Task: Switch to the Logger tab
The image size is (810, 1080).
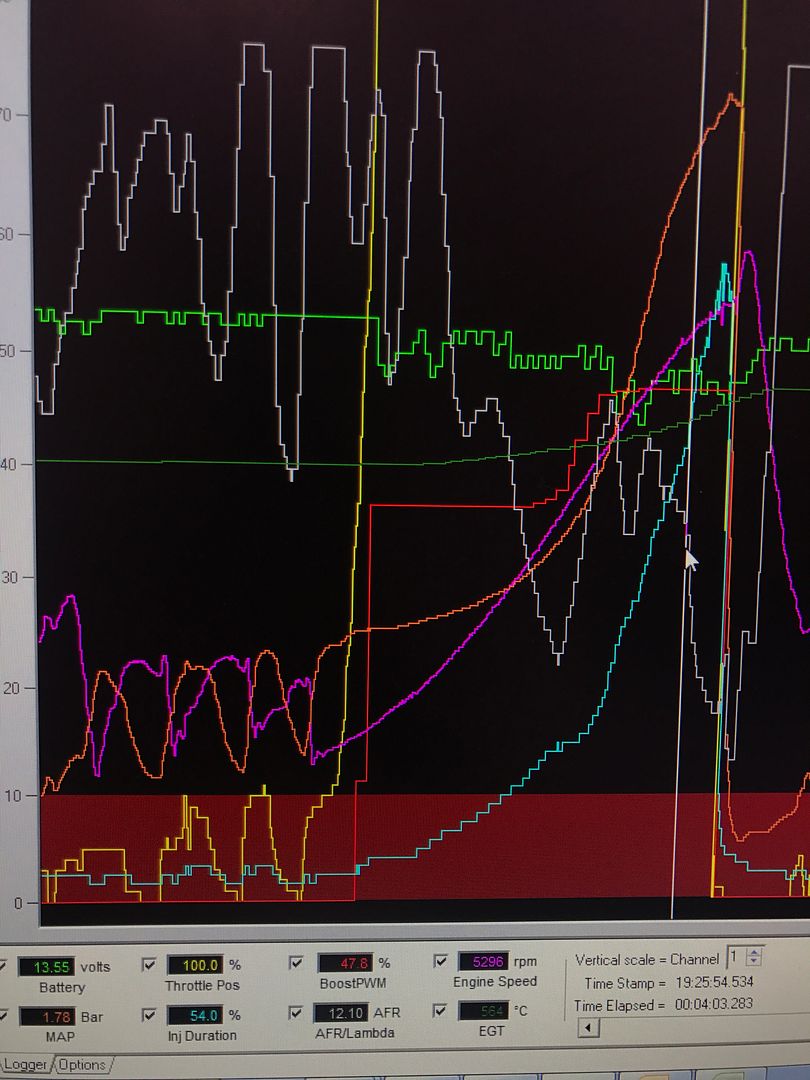Action: pos(25,1065)
